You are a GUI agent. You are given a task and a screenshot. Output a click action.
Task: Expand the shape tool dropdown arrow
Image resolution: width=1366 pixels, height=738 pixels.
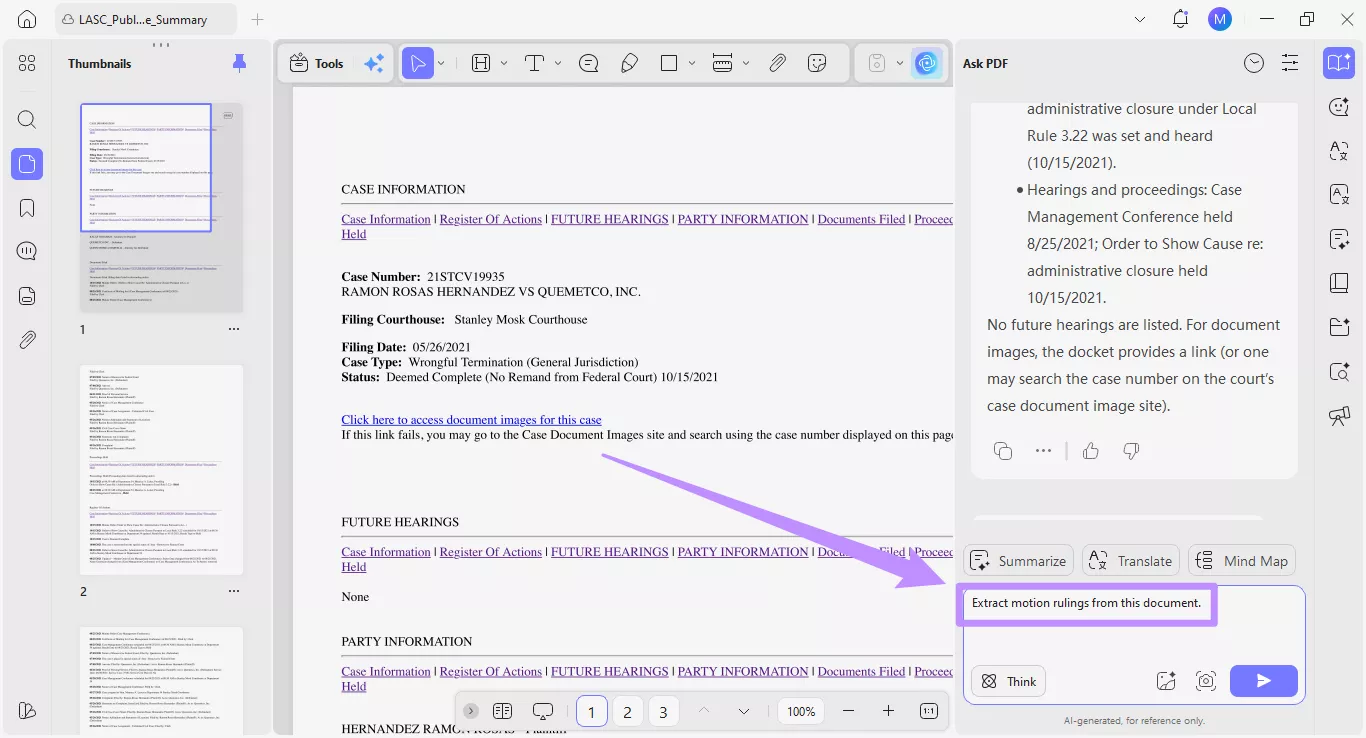coord(692,63)
